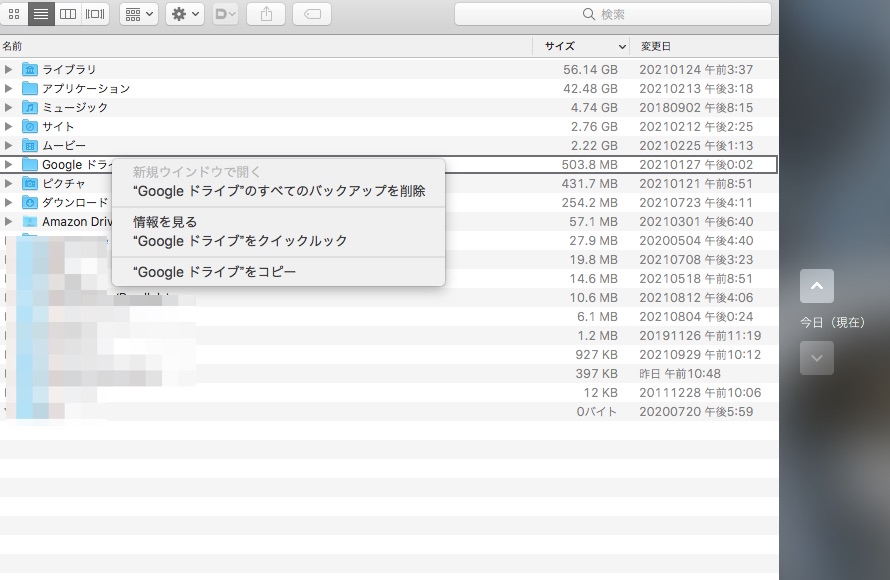Expand the アプリケーション folder
Image resolution: width=890 pixels, height=580 pixels.
pos(8,89)
